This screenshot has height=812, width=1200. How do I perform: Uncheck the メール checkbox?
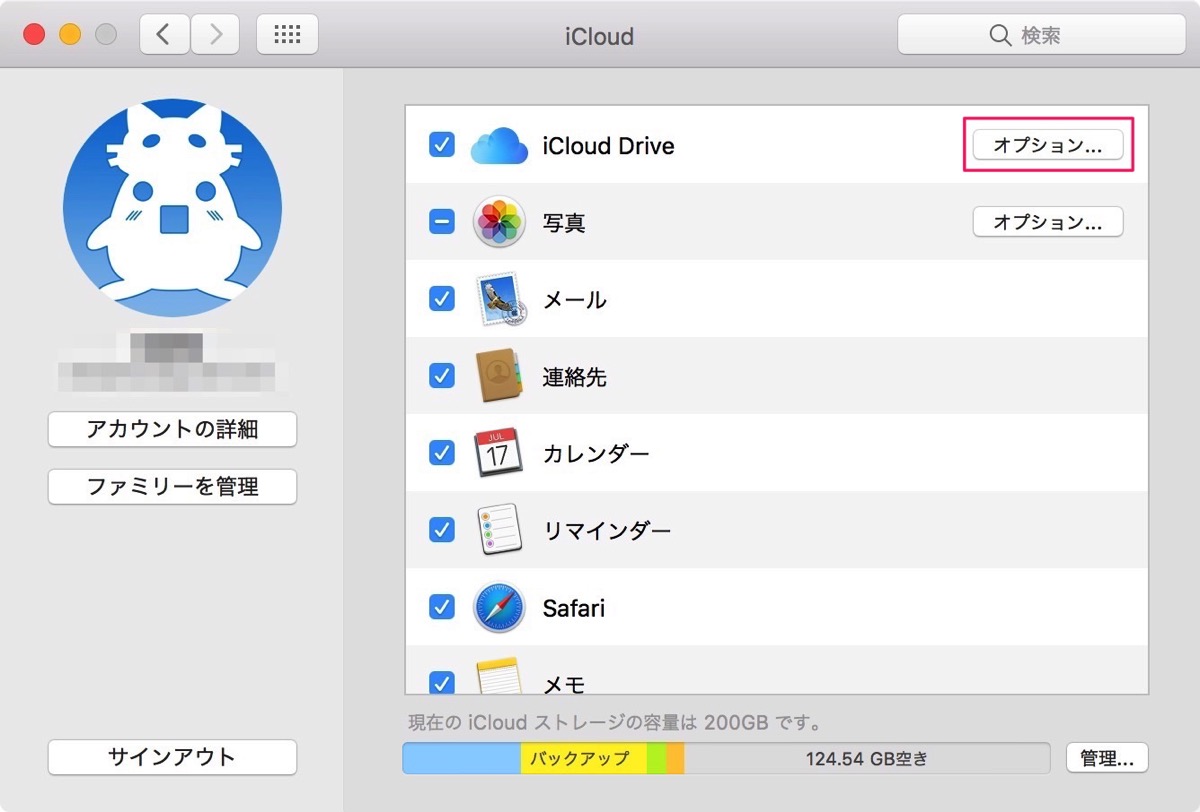(442, 299)
